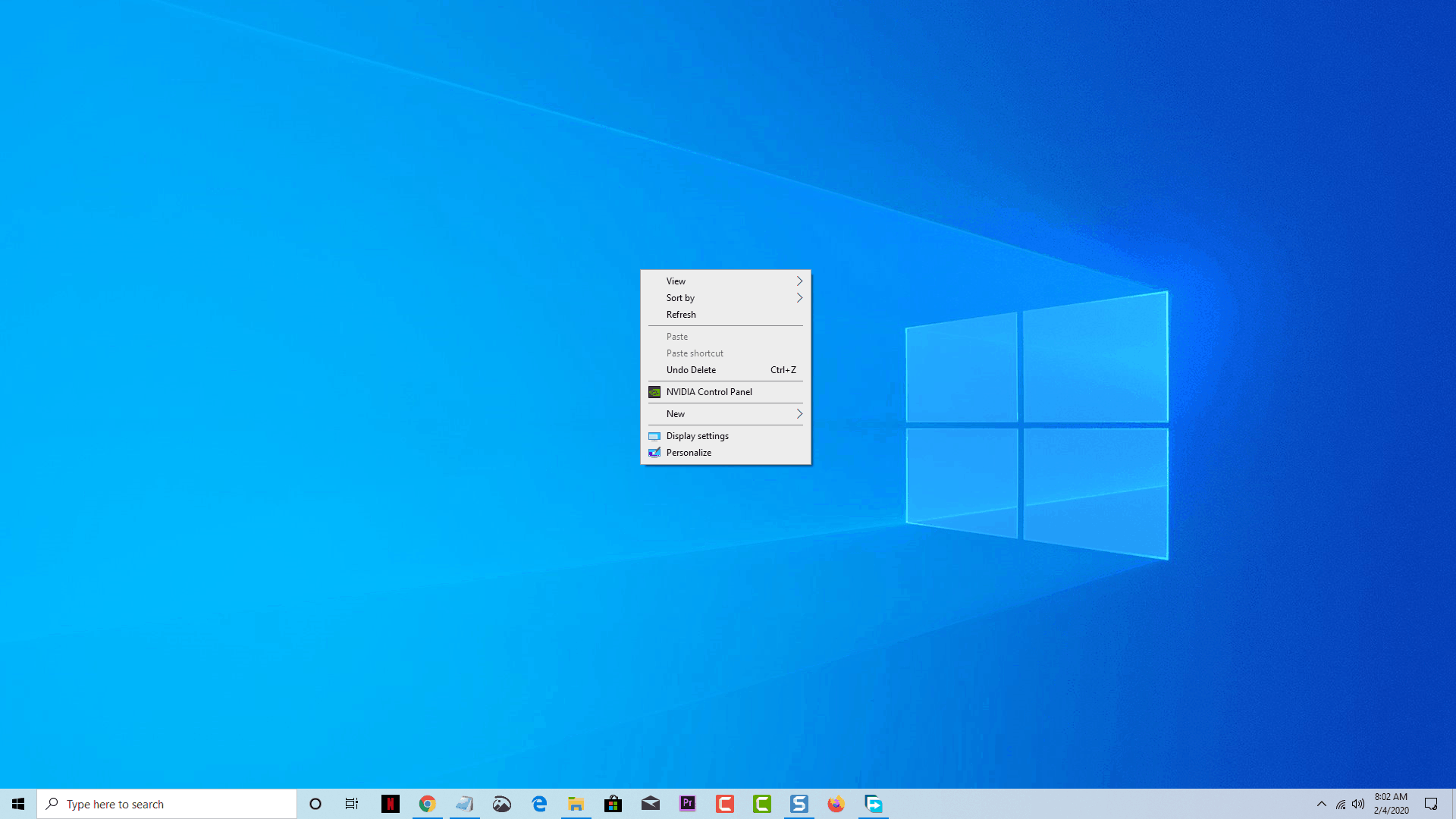Screen dimensions: 1456x819
Task: Click the 'Type here to search' box
Action: (167, 804)
